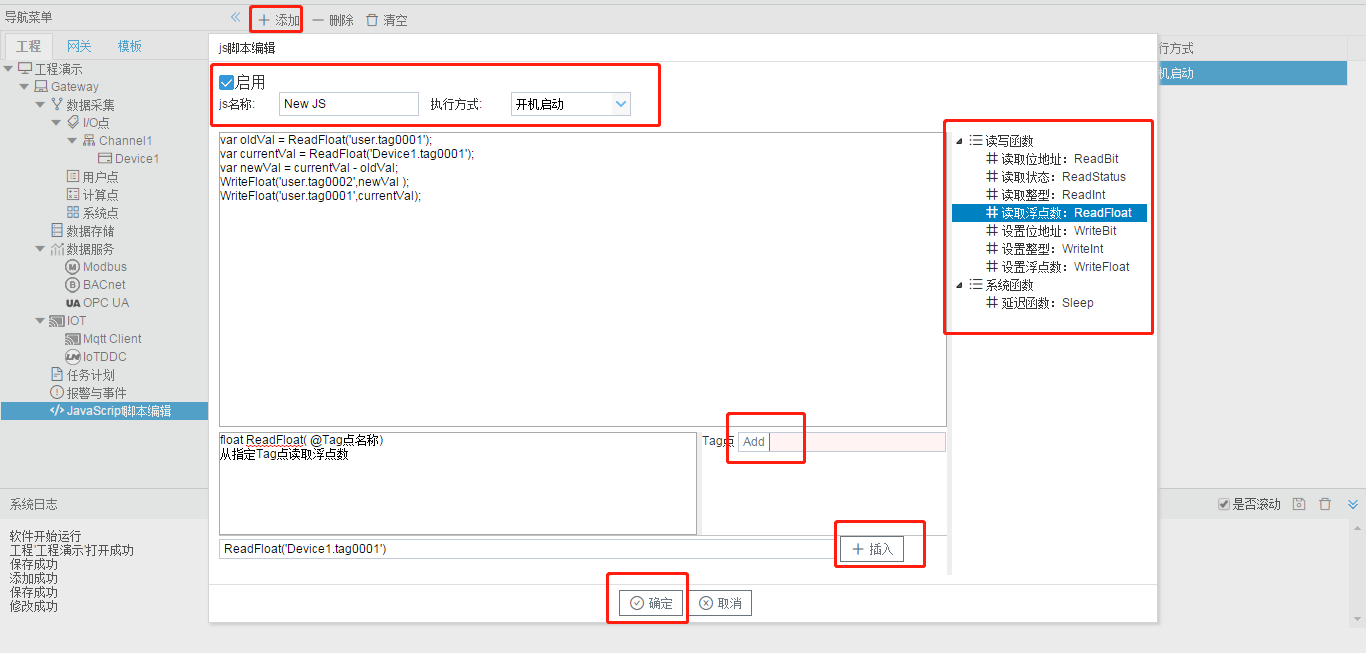This screenshot has width=1366, height=653.
Task: Select Device1 in the navigation tree
Action: click(x=129, y=159)
